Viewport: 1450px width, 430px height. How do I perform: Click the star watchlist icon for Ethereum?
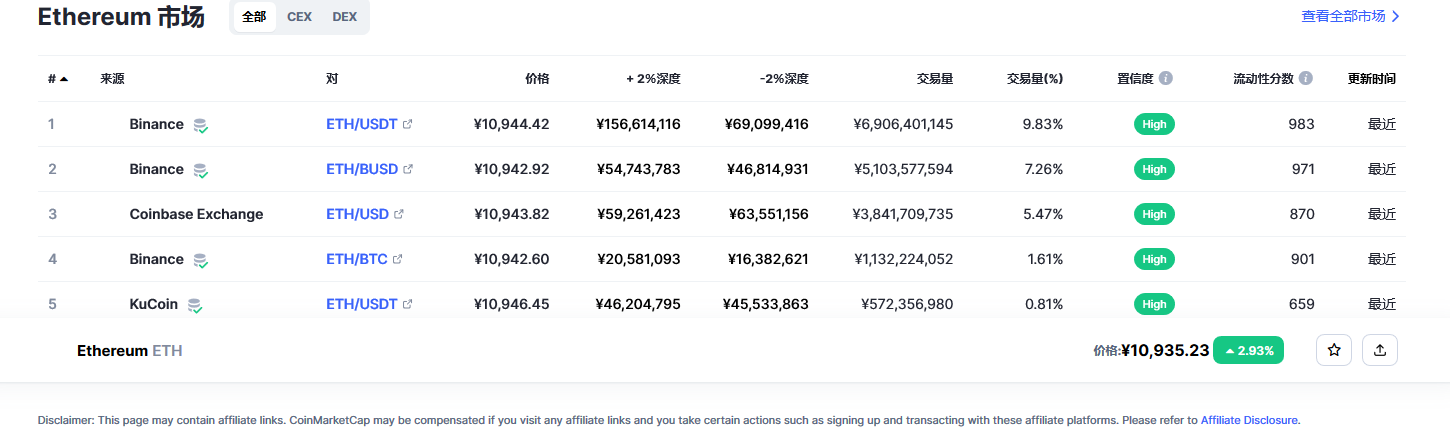(1334, 350)
